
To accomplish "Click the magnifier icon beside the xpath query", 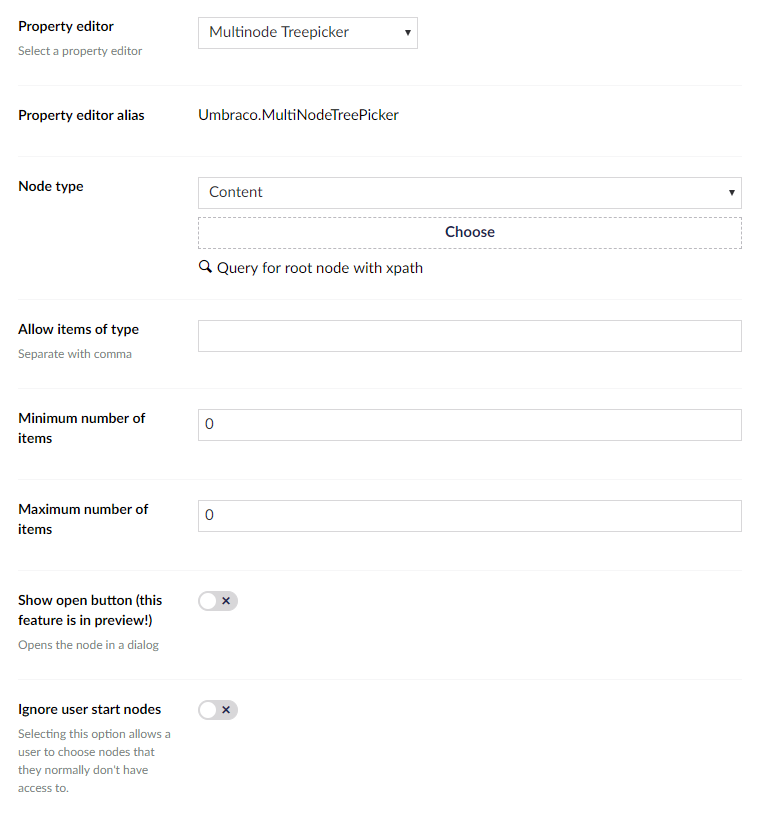I will click(205, 267).
